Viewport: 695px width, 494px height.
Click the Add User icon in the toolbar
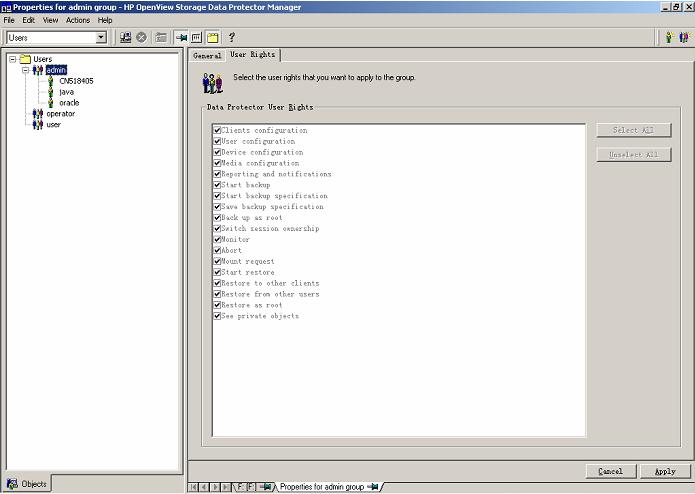669,37
